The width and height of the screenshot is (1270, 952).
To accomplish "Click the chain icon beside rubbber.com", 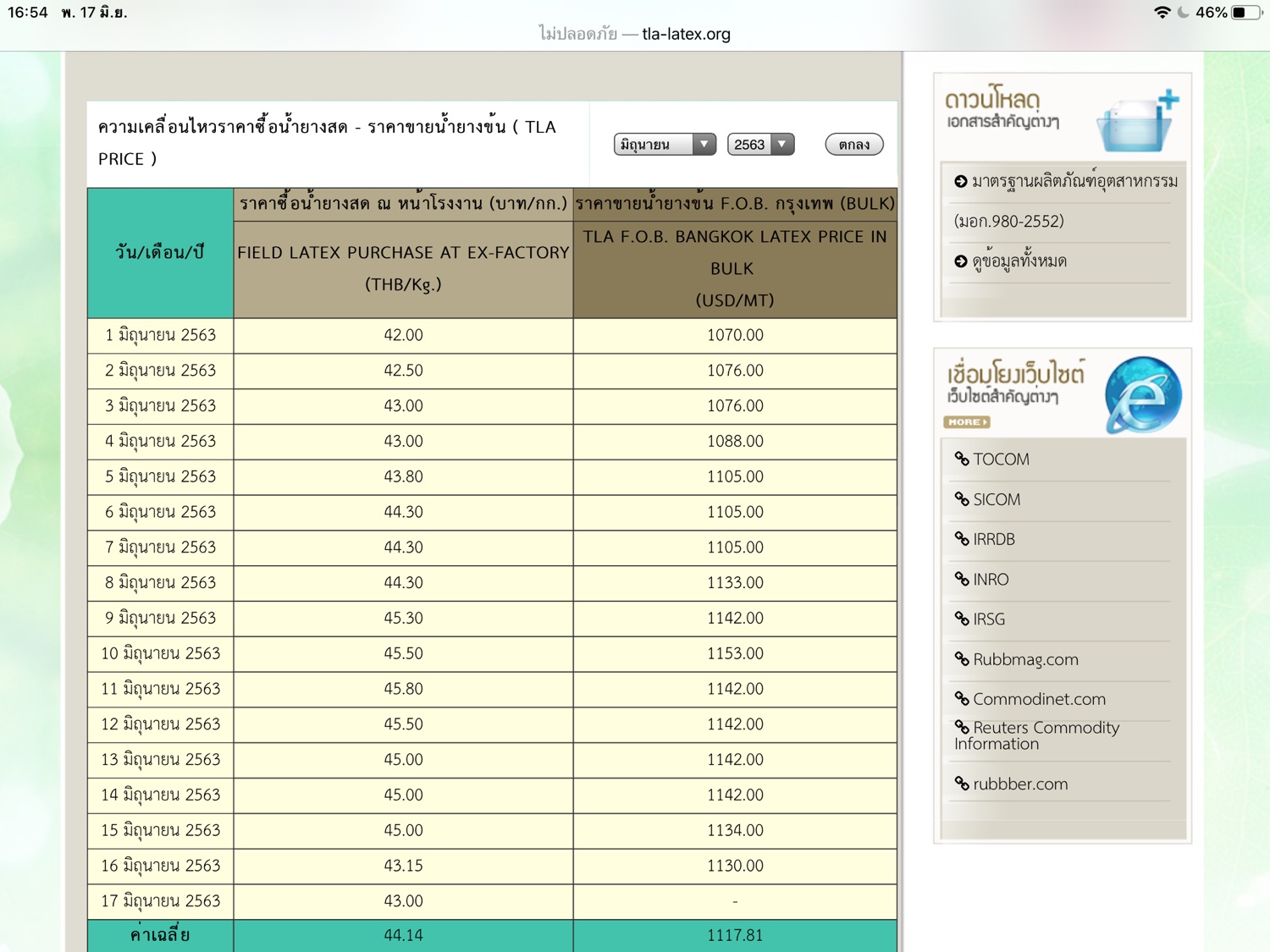I will point(962,784).
